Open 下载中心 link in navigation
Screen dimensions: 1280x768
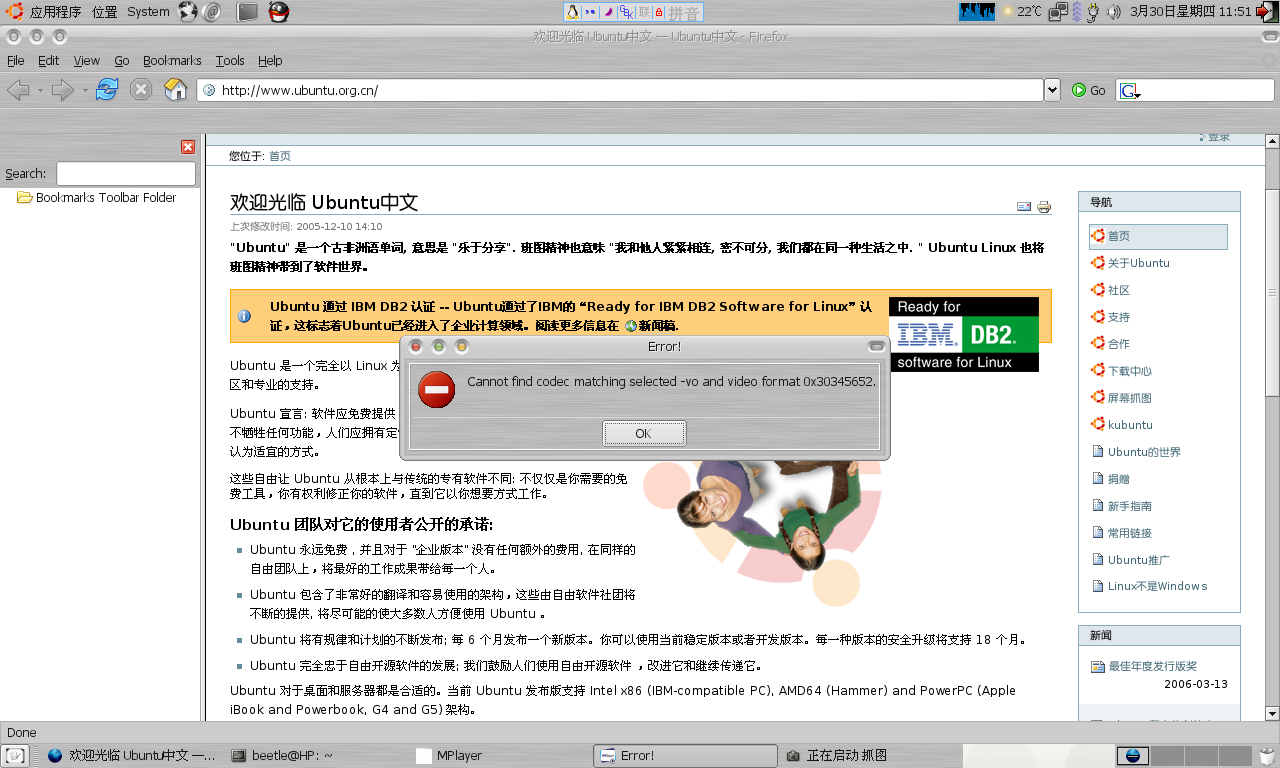1130,371
